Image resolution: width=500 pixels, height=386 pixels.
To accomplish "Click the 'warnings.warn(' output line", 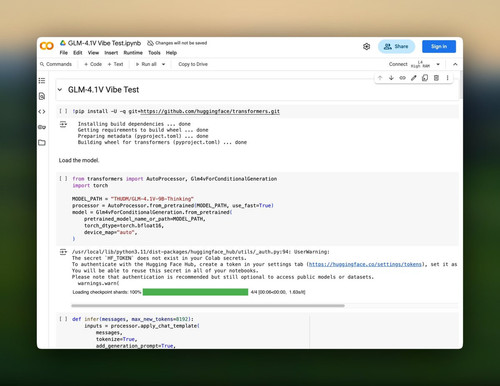I will [98, 283].
